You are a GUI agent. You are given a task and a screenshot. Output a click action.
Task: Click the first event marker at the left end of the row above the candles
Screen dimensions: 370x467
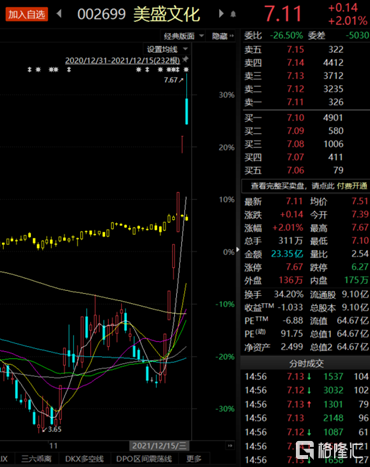(x=29, y=70)
